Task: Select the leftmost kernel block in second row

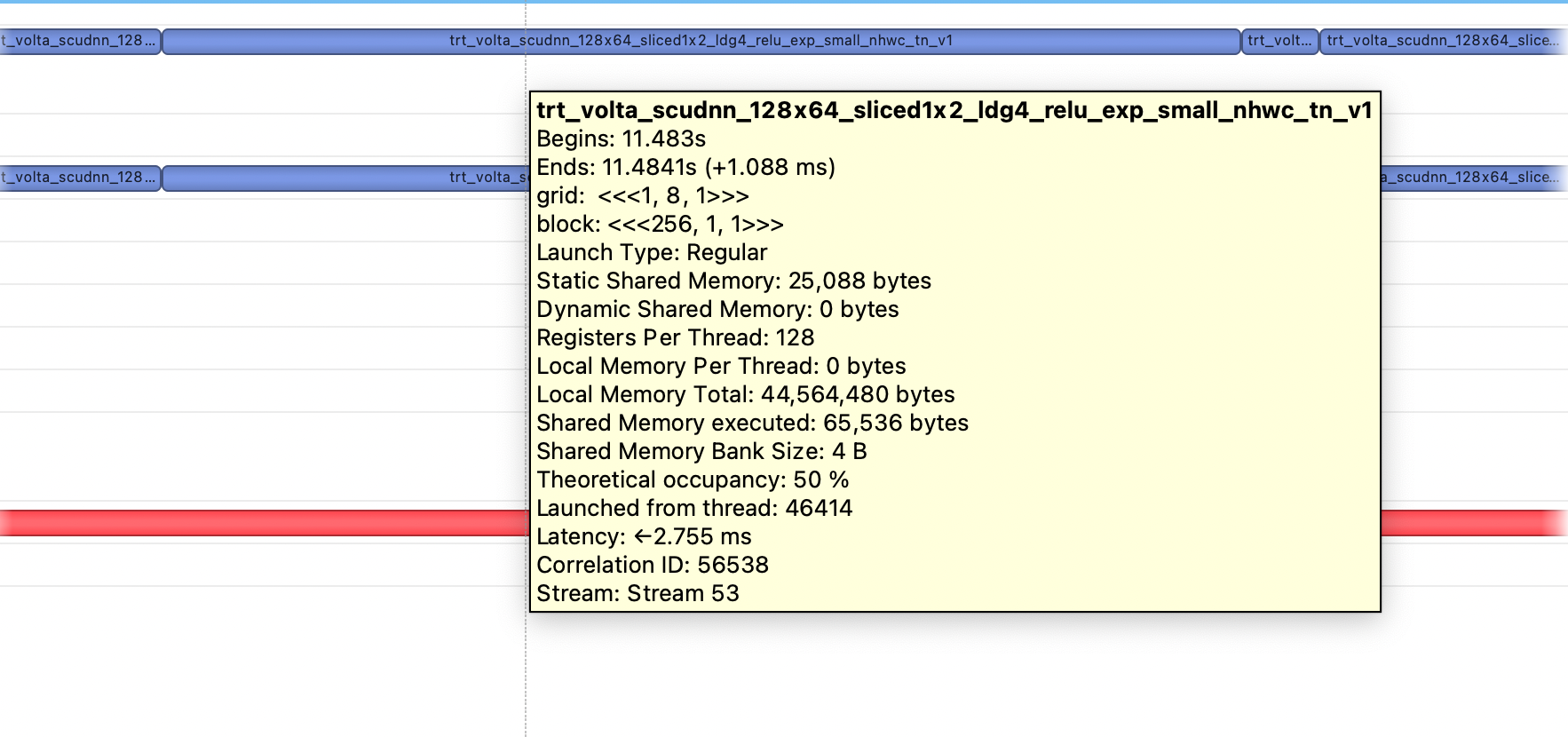Action: [x=80, y=178]
